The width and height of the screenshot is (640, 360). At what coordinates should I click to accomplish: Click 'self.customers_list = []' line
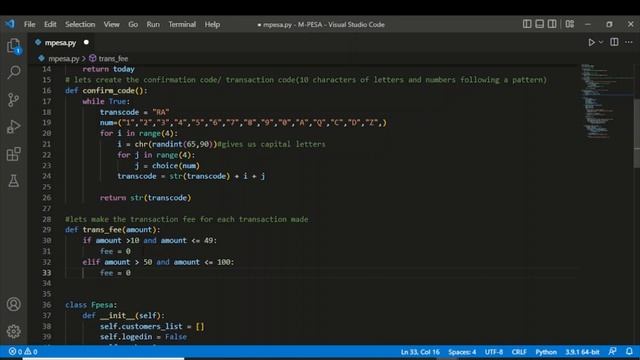click(x=152, y=326)
